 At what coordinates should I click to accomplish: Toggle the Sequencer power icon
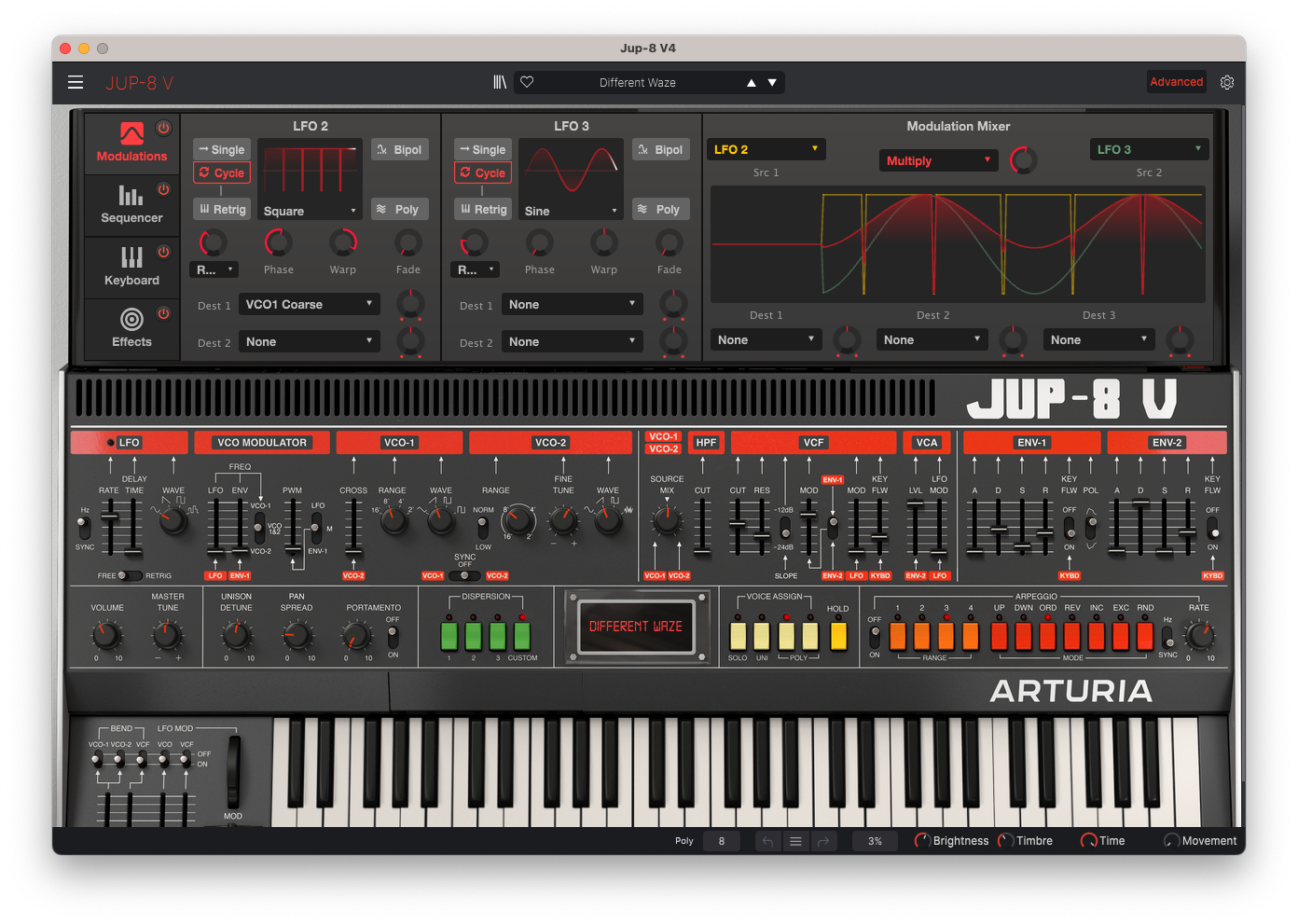[163, 189]
